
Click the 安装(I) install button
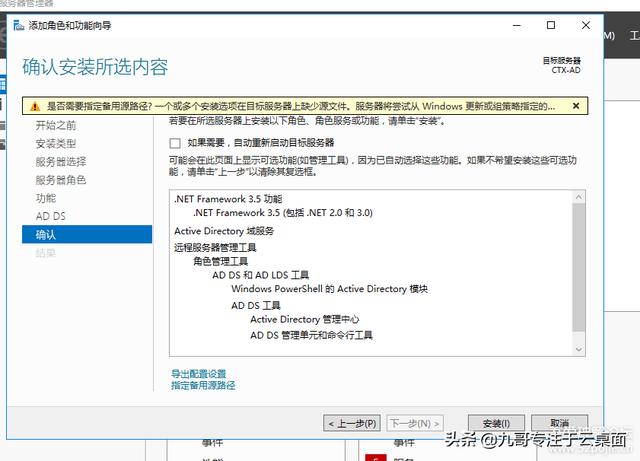coord(496,423)
